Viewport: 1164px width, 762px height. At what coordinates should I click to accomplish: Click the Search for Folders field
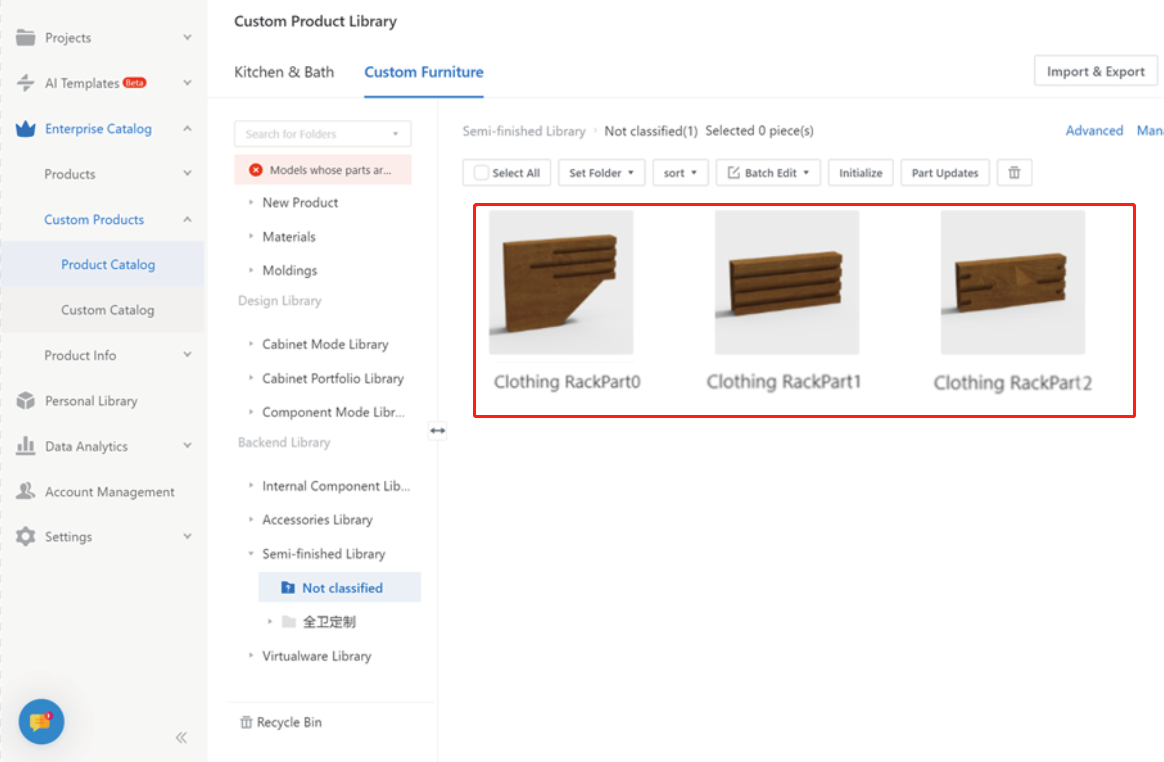[x=315, y=134]
